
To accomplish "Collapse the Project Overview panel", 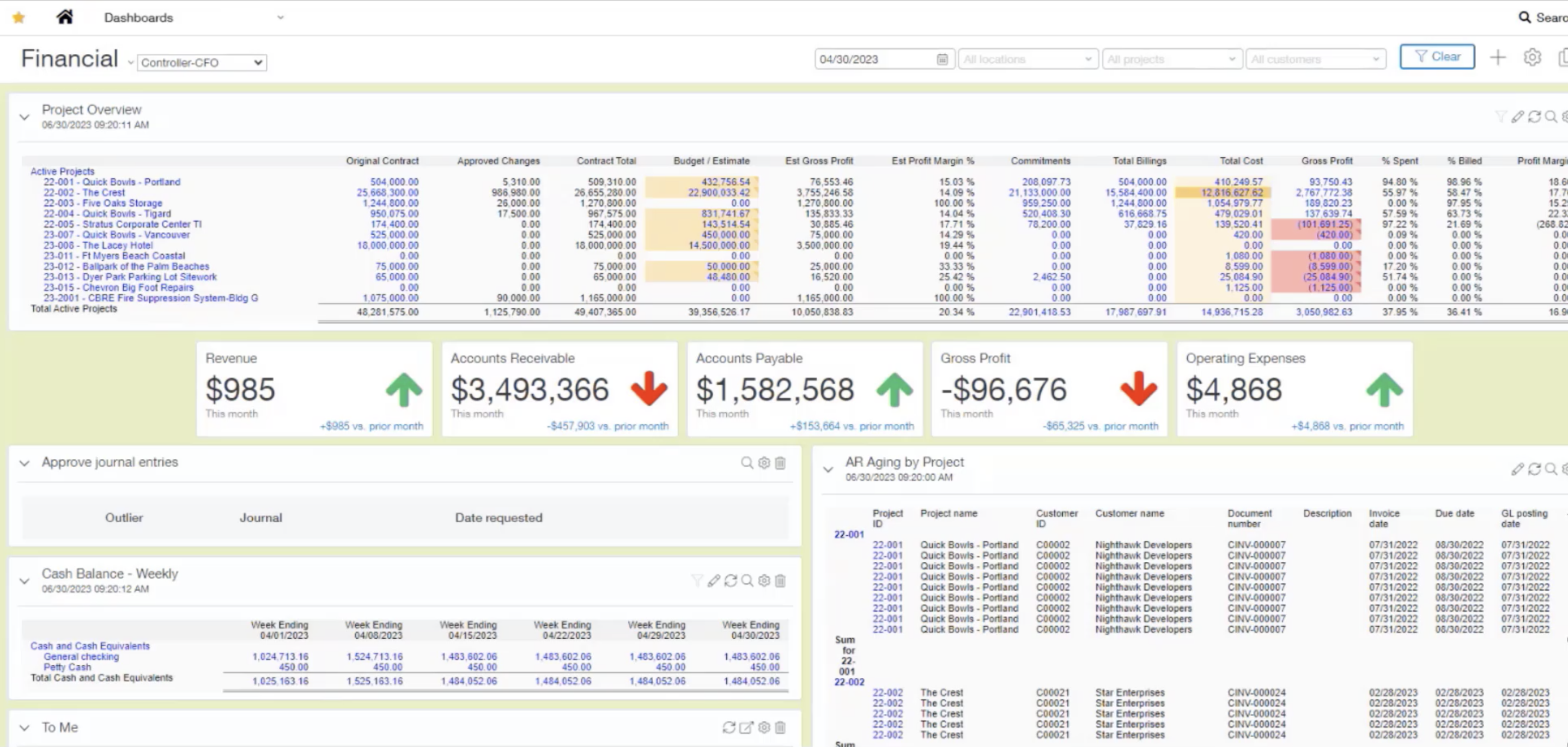I will pos(25,117).
